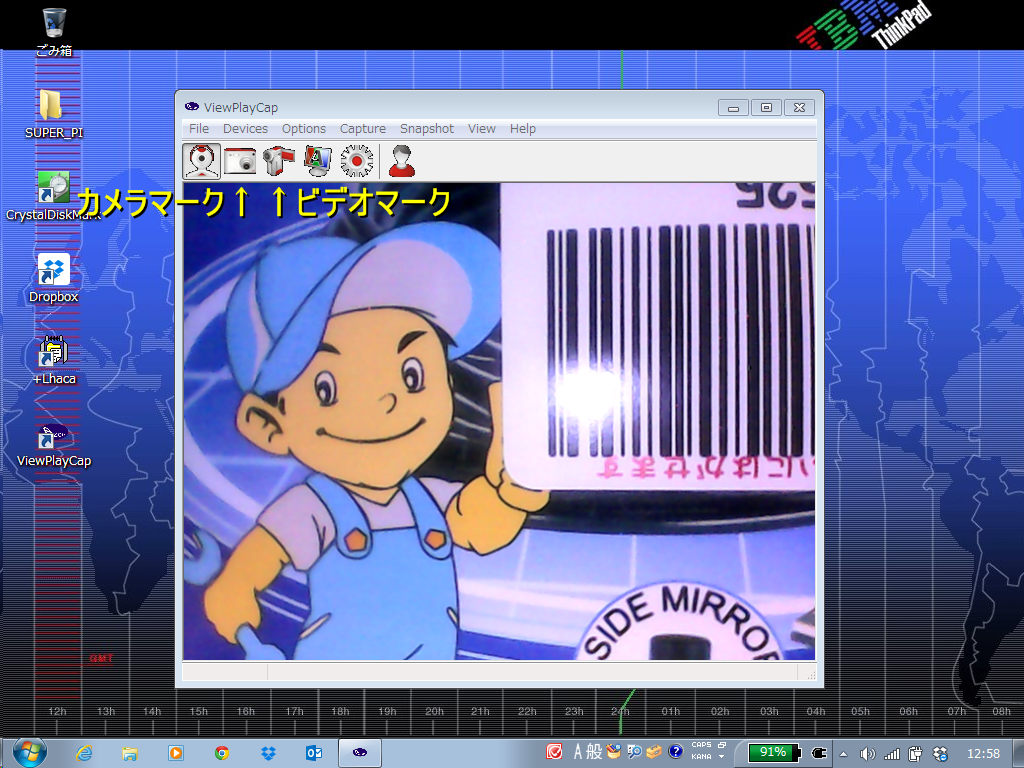
Task: Open the language bar options dropdown arrow
Action: tap(722, 757)
